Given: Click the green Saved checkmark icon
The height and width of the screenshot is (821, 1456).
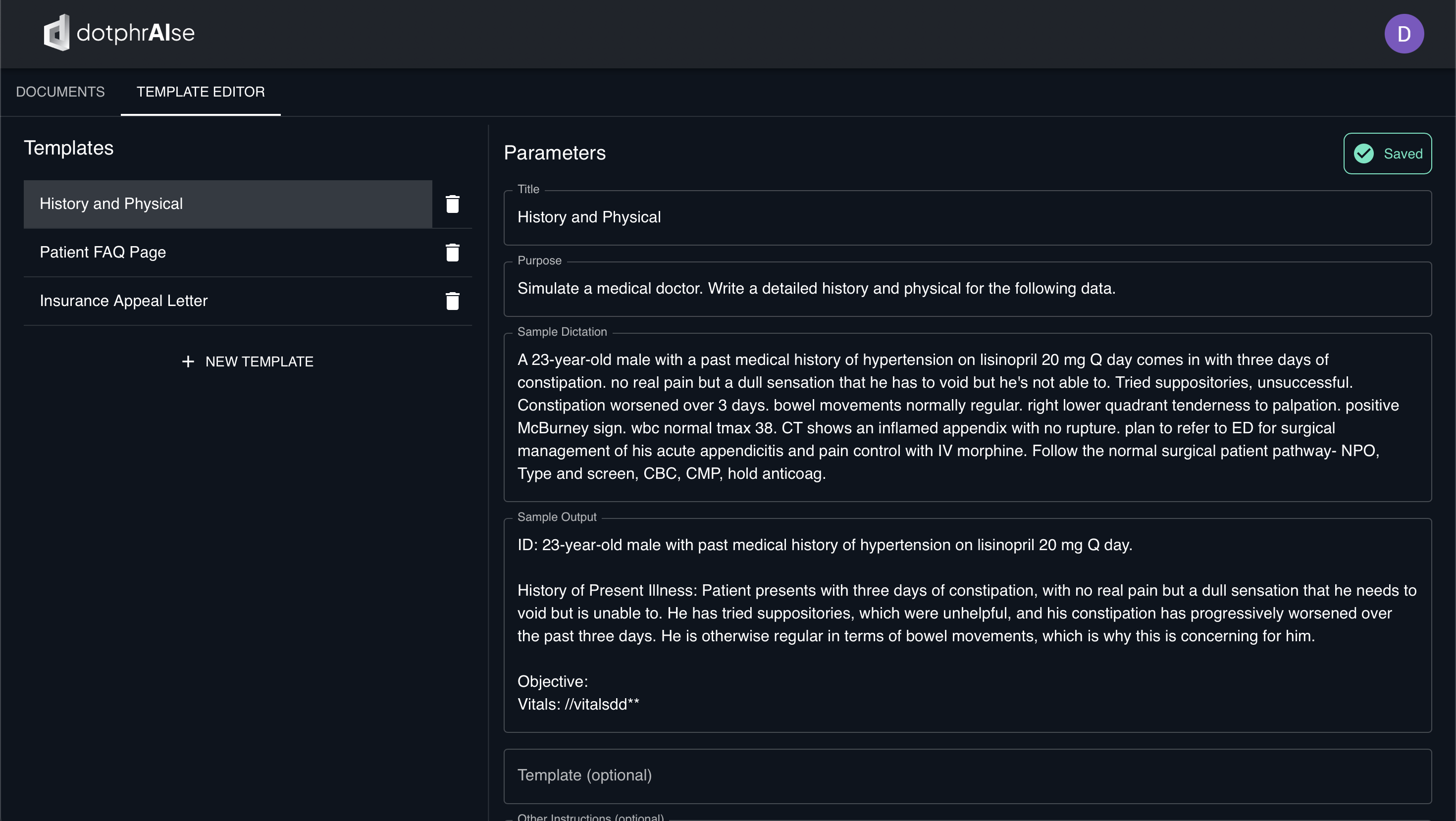Looking at the screenshot, I should [x=1364, y=154].
